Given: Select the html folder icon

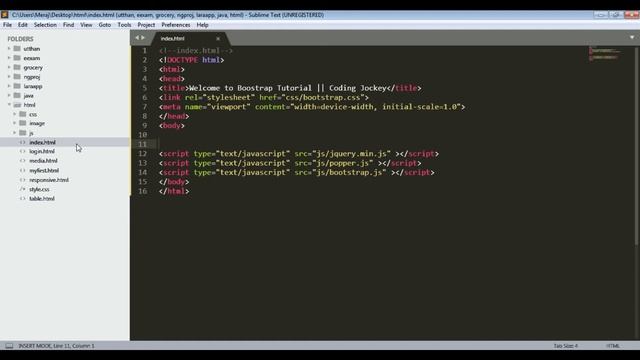Looking at the screenshot, I should [17, 105].
